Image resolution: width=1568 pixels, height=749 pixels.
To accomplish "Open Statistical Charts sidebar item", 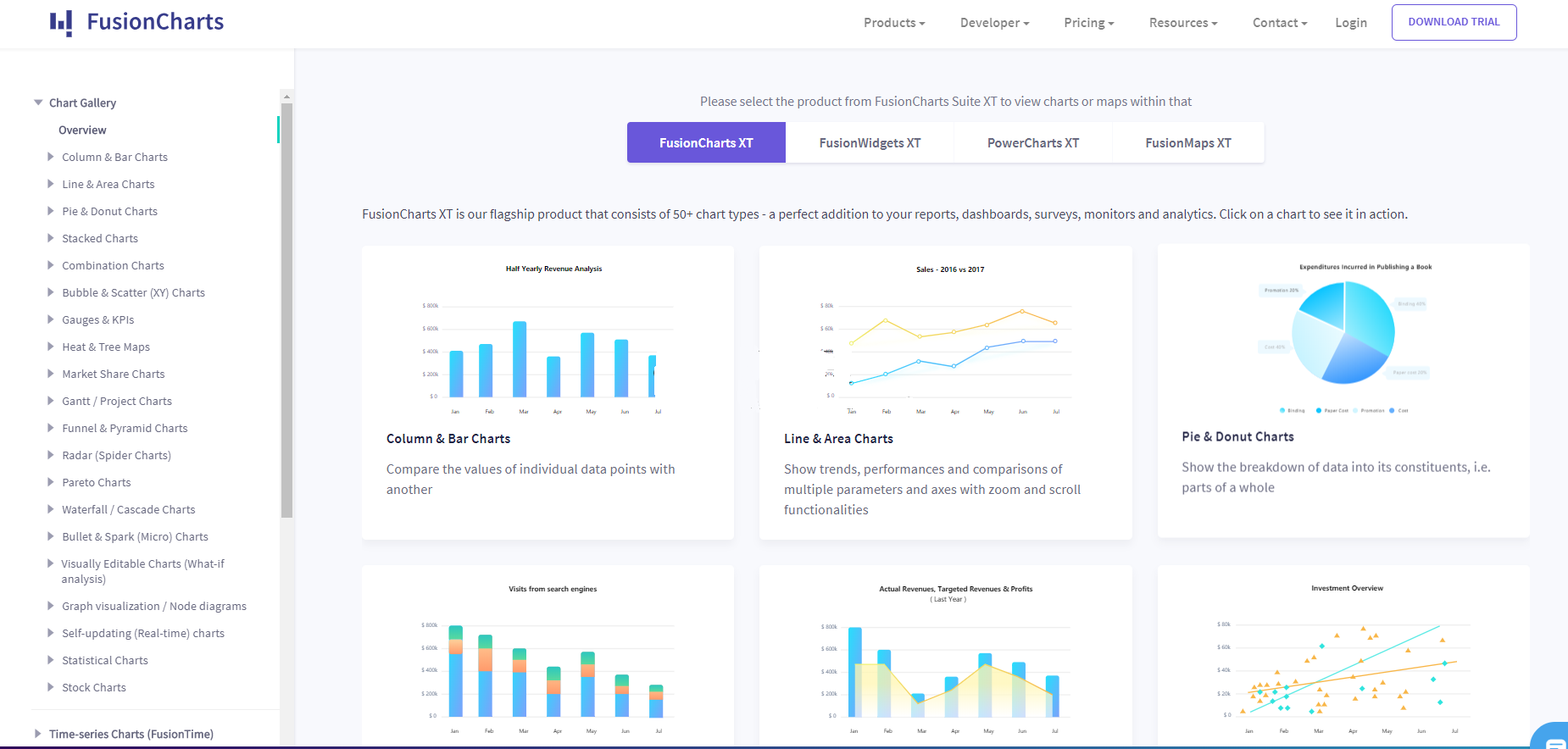I will (x=105, y=660).
